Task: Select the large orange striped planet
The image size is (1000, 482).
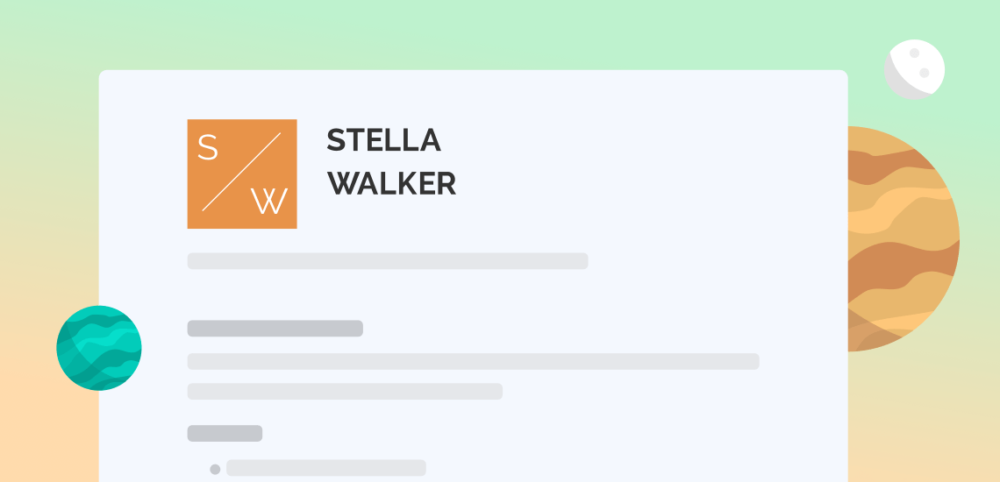Action: coord(903,239)
